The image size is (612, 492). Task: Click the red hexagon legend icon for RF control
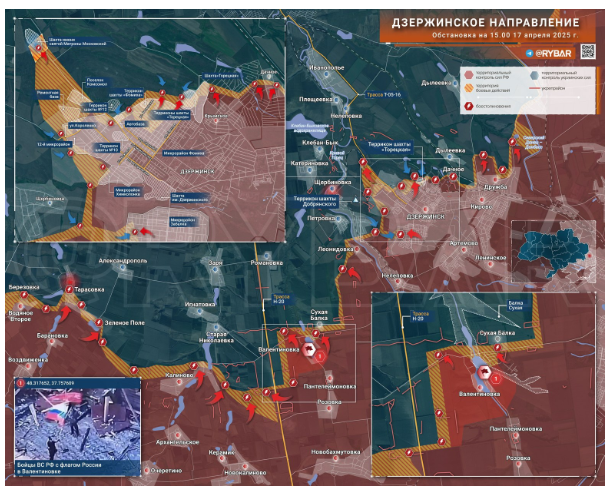468,75
